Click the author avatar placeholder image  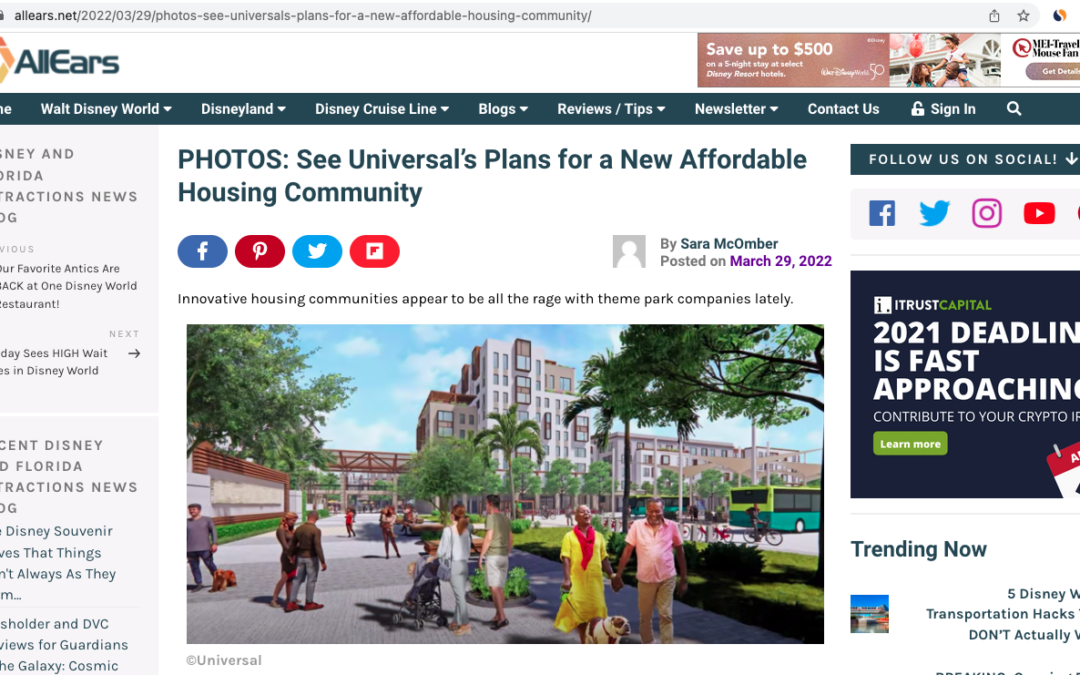[629, 251]
